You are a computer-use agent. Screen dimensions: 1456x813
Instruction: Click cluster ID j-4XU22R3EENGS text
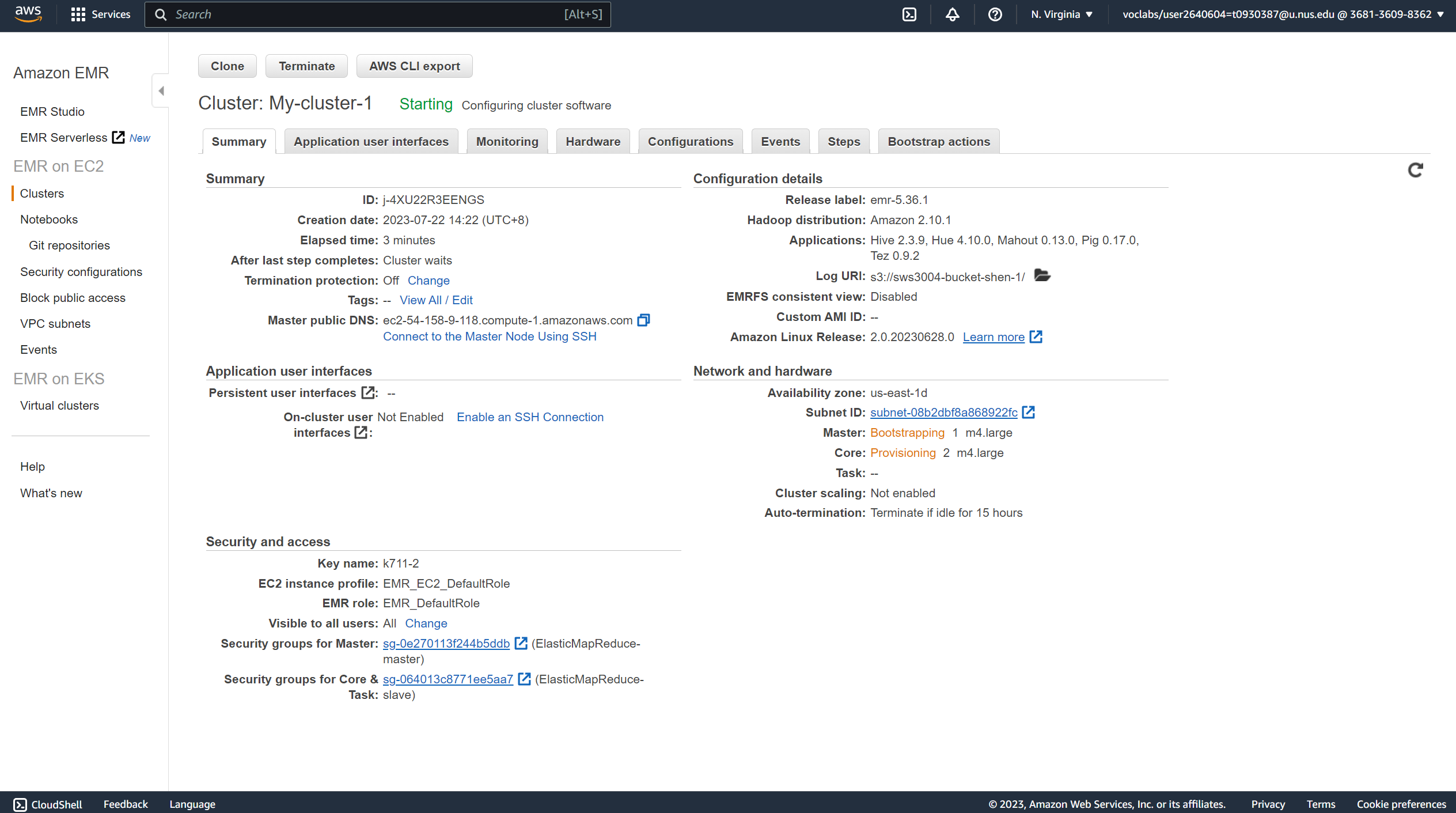[x=434, y=200]
